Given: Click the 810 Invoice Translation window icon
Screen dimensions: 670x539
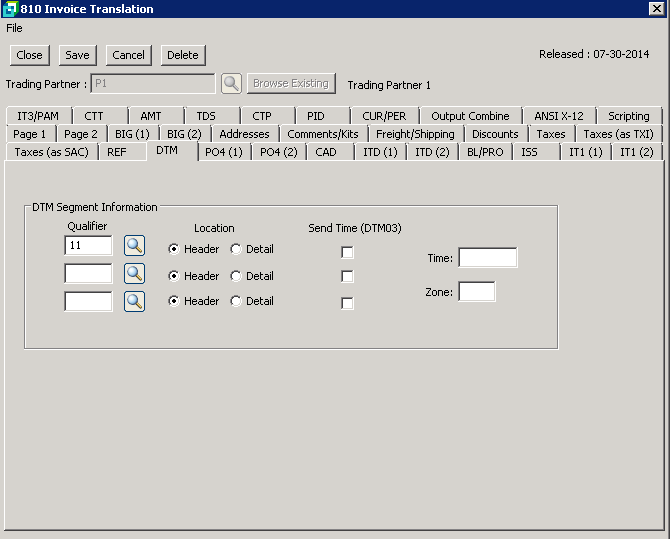Looking at the screenshot, I should tap(10, 9).
